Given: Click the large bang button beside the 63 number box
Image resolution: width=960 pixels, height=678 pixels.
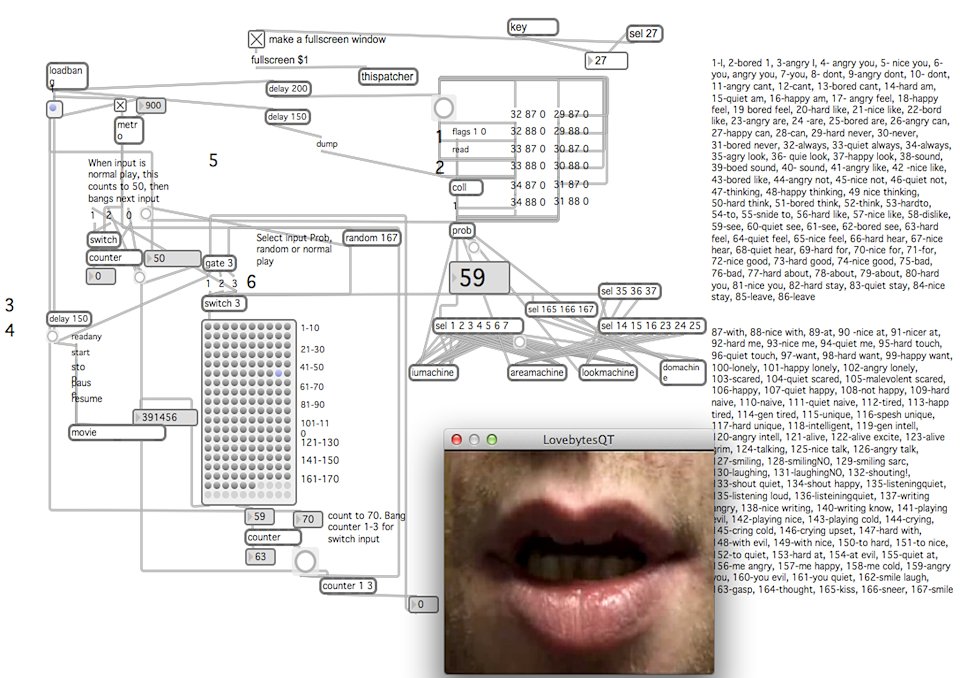Looking at the screenshot, I should [304, 562].
